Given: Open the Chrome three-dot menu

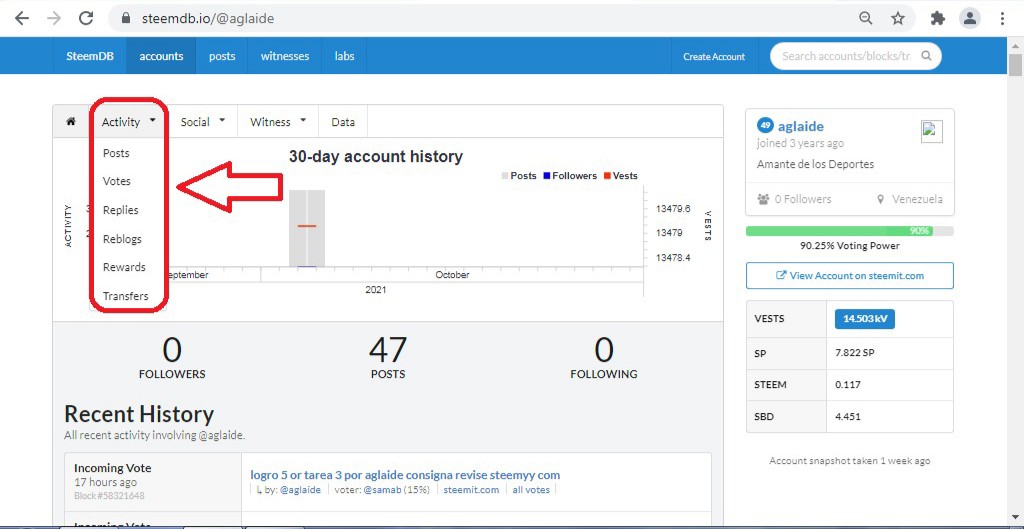Looking at the screenshot, I should click(x=1002, y=18).
